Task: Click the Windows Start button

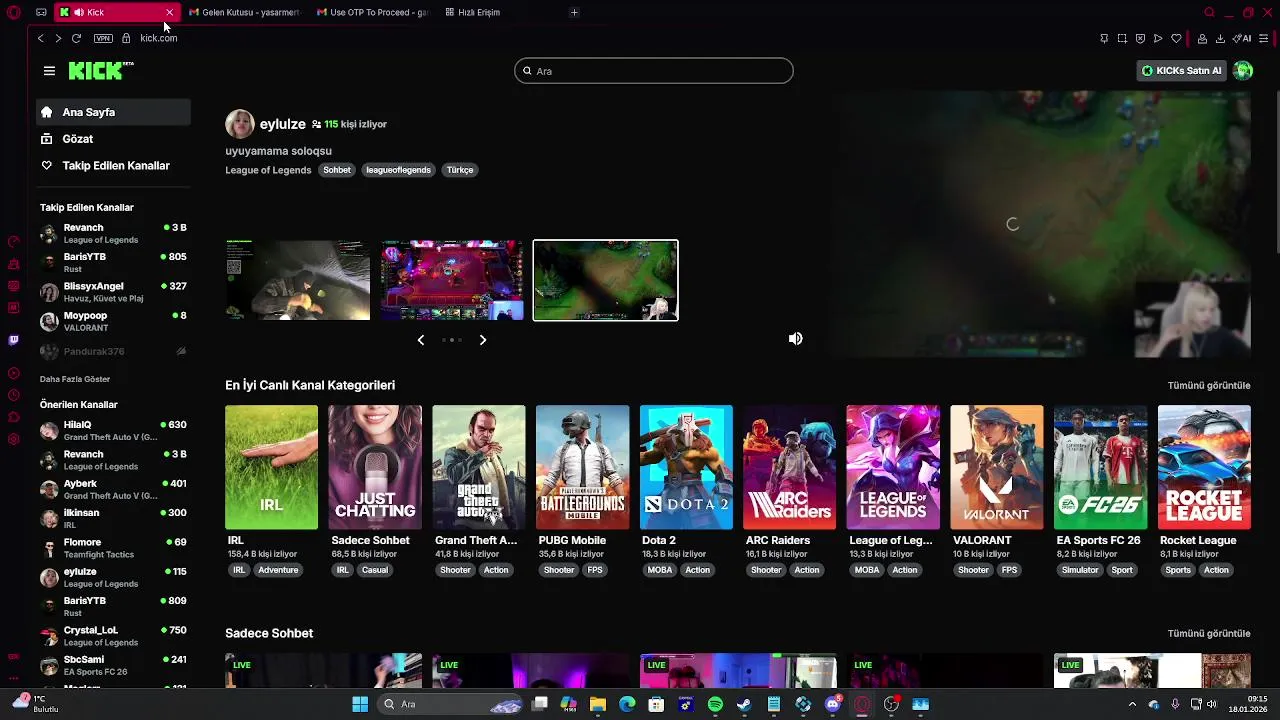Action: (x=360, y=704)
